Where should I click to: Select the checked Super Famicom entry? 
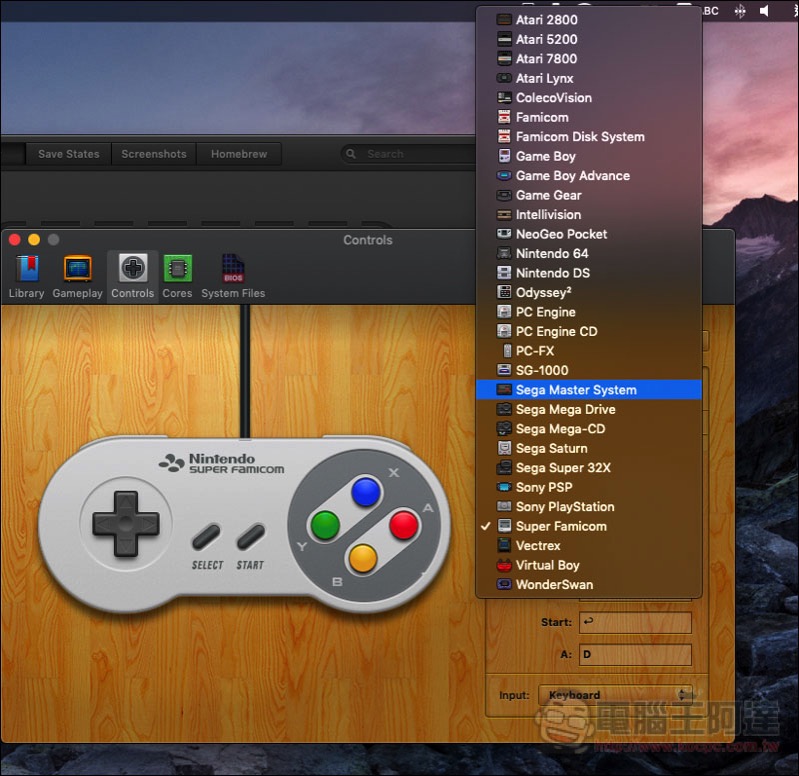tap(589, 526)
